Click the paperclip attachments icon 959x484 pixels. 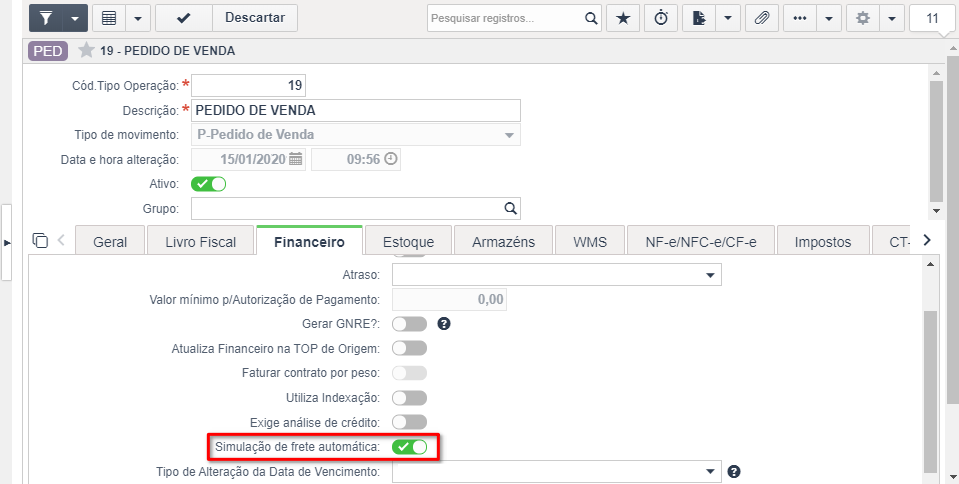tap(761, 18)
